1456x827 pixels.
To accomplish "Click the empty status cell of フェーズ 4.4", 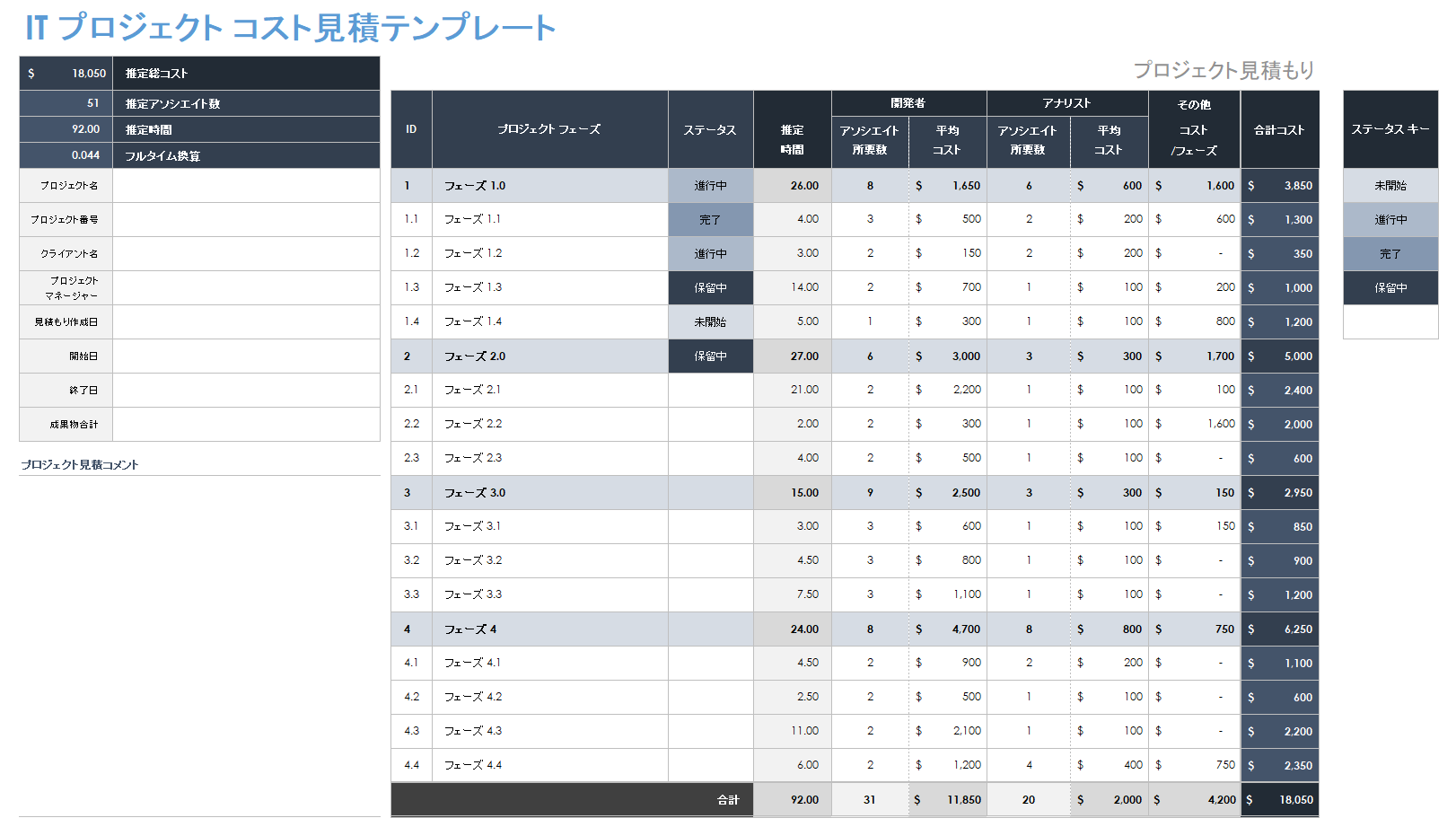I will click(710, 766).
